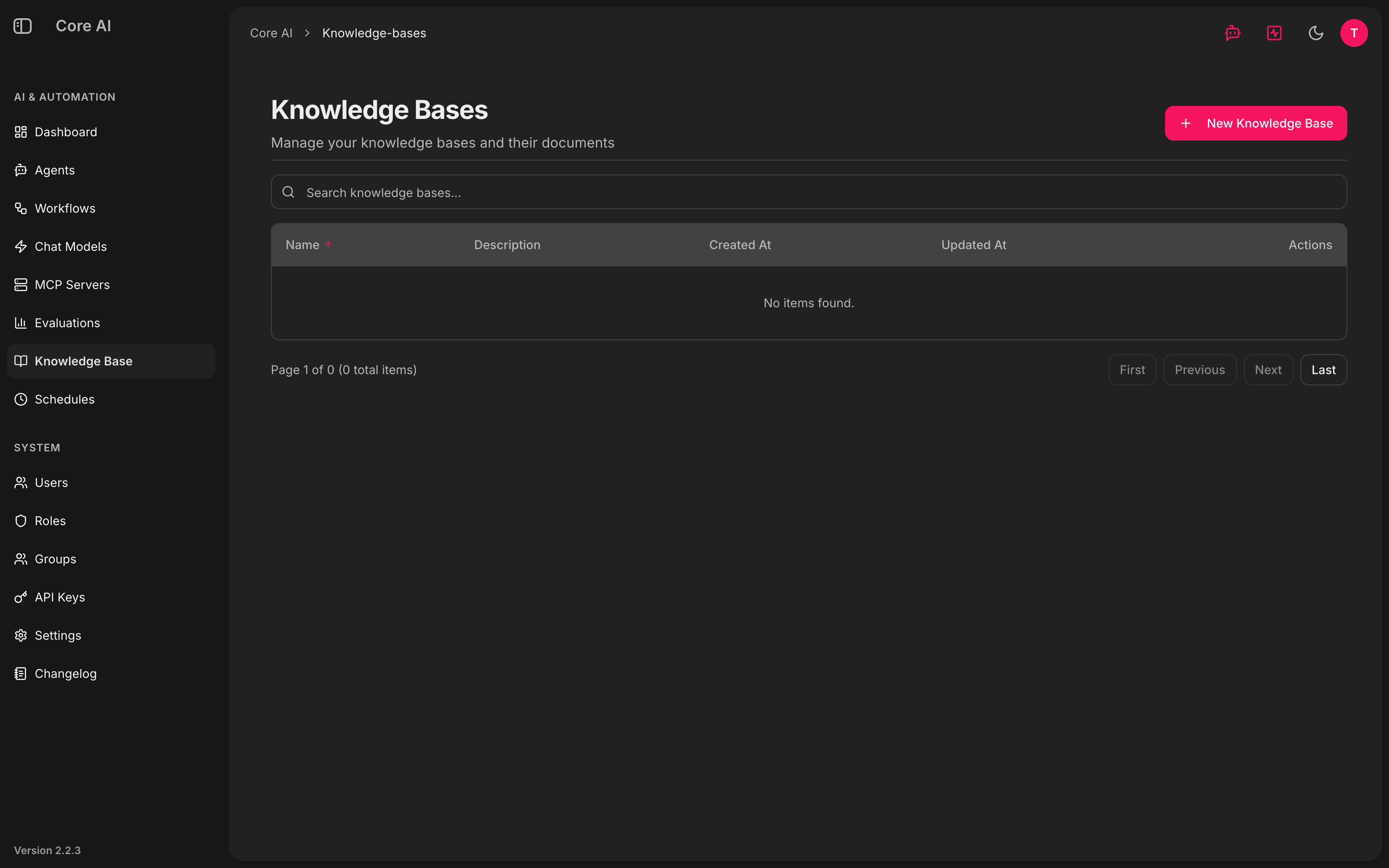Image resolution: width=1389 pixels, height=868 pixels.
Task: Click the Evaluations chart icon
Action: (21, 322)
